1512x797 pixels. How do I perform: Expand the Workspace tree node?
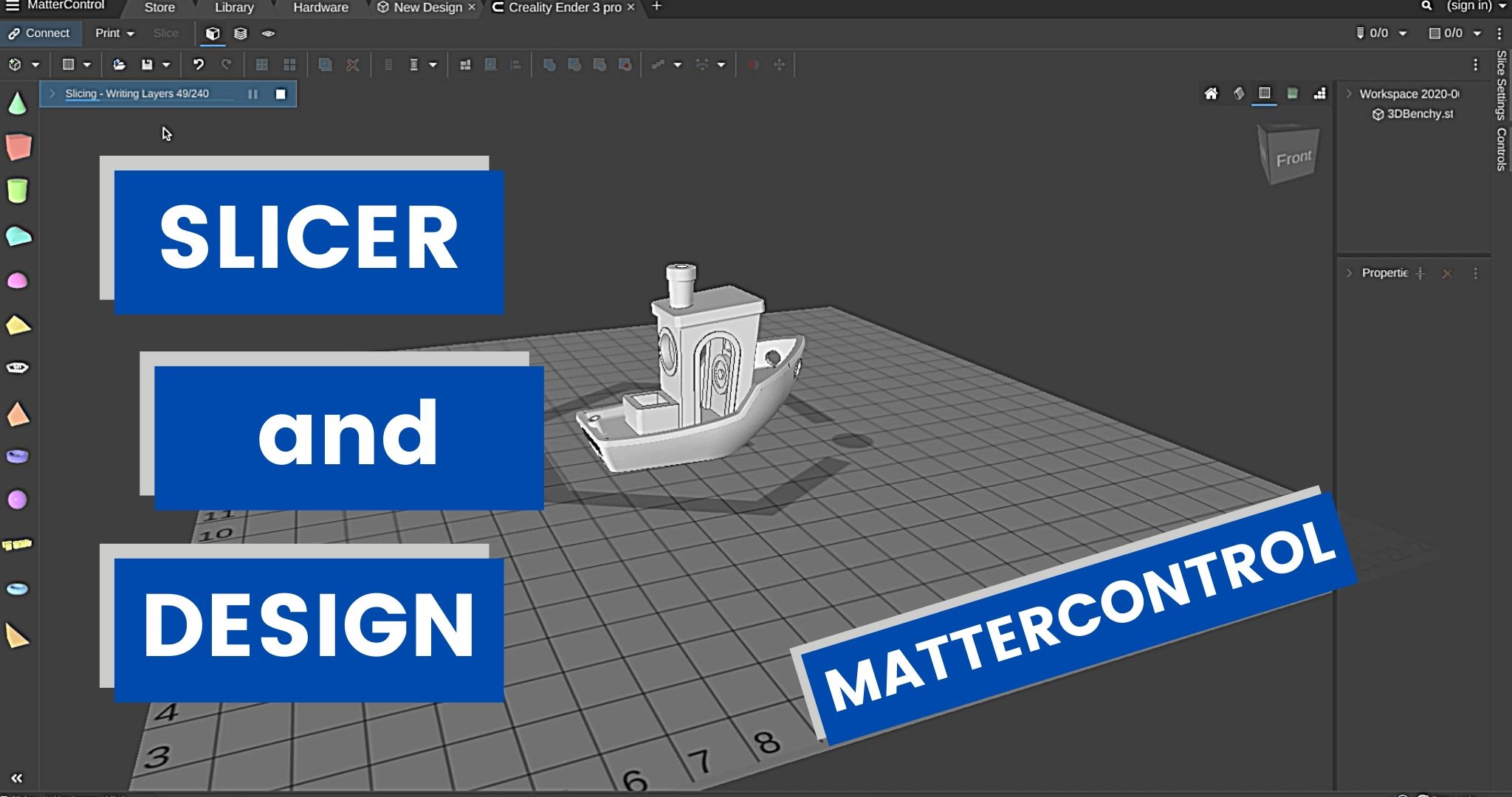click(x=1350, y=94)
